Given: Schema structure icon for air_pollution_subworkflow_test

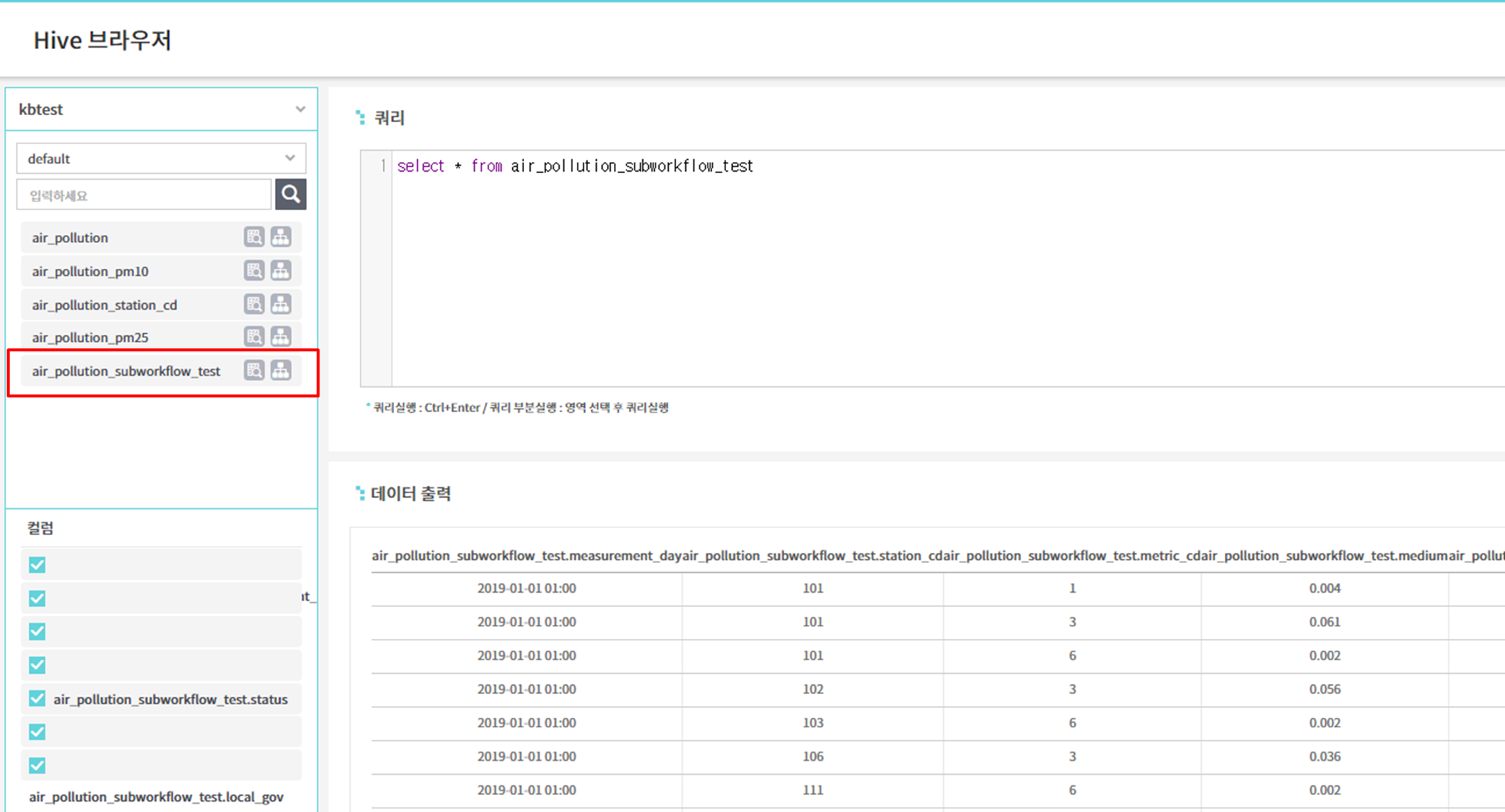Looking at the screenshot, I should (281, 370).
